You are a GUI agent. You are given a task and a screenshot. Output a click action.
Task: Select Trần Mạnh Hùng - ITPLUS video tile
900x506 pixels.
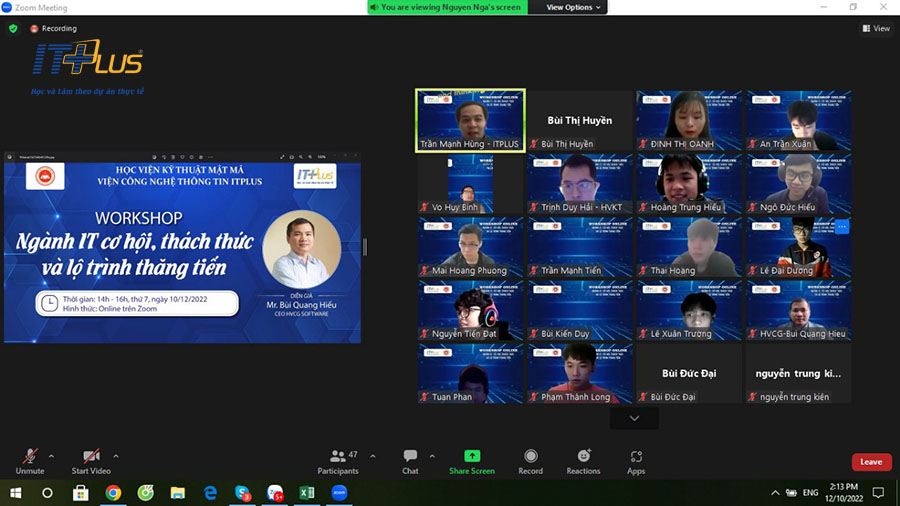[x=470, y=120]
